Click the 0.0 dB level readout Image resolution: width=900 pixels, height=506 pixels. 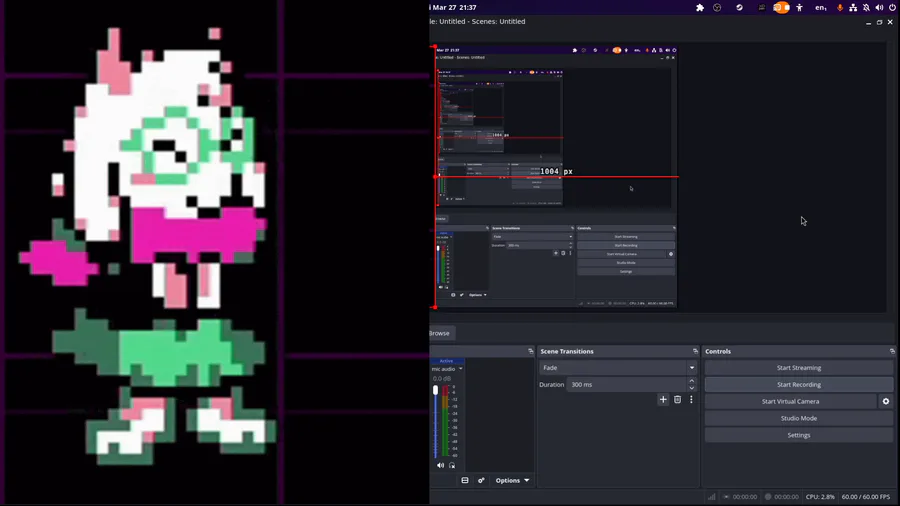(x=442, y=379)
